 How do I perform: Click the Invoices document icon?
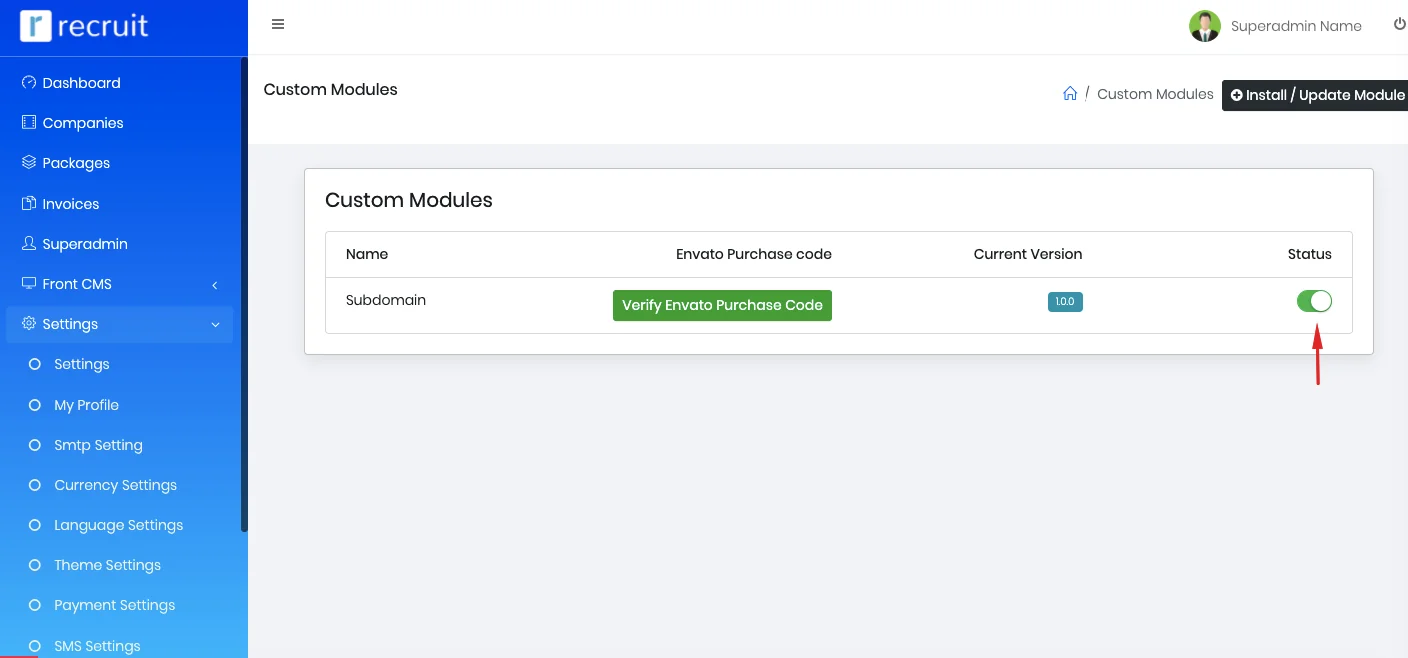(29, 204)
